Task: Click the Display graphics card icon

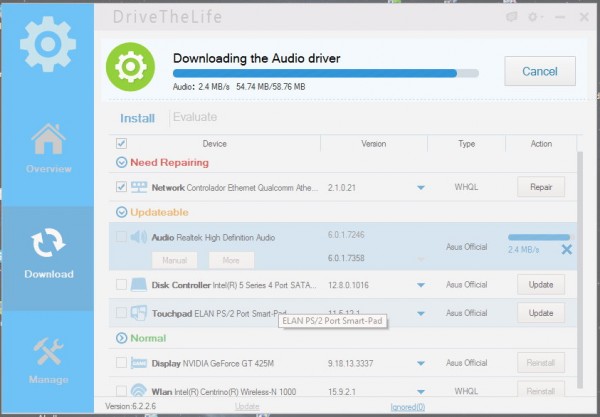Action: click(x=139, y=363)
